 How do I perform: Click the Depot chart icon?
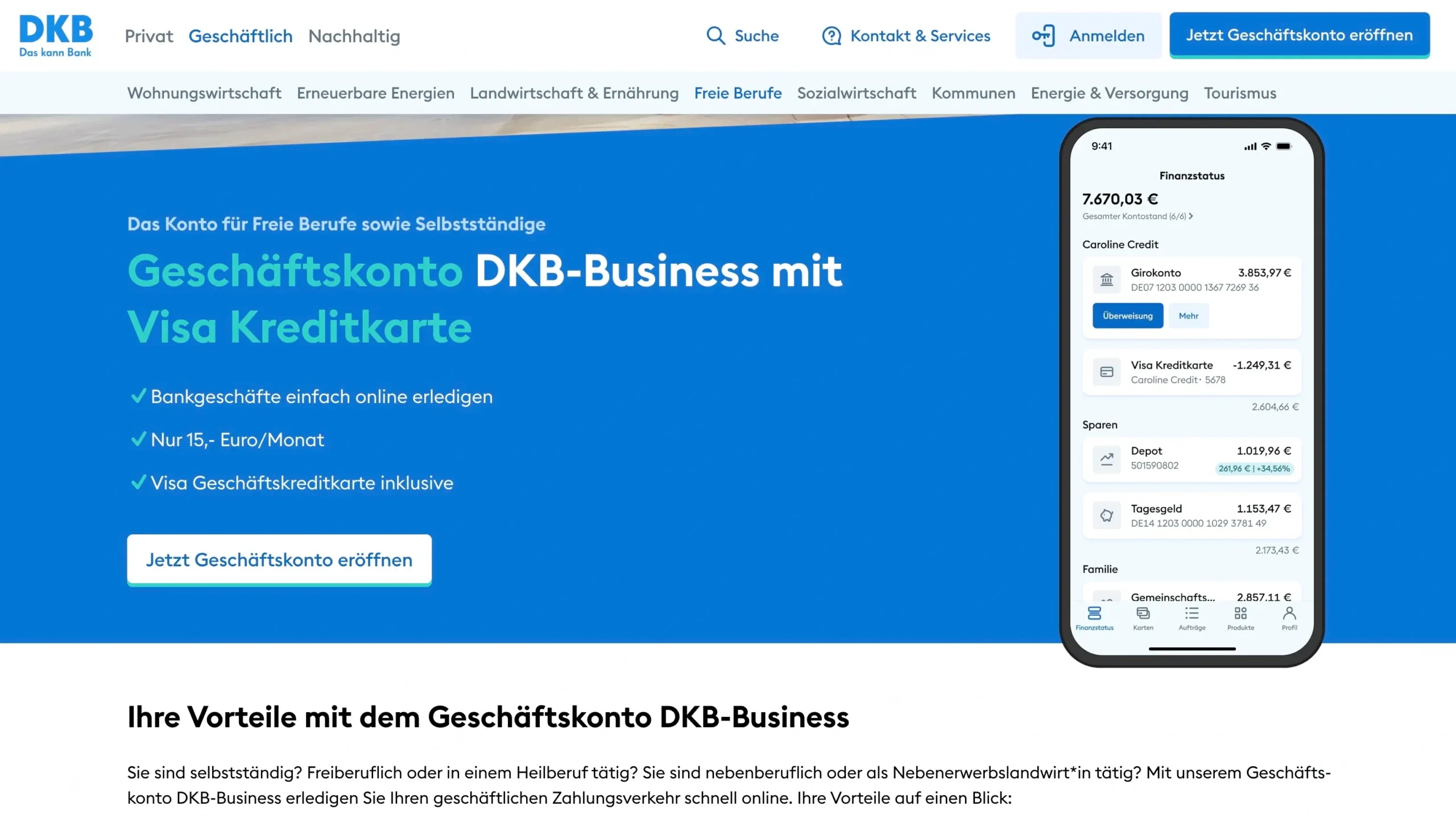tap(1106, 459)
